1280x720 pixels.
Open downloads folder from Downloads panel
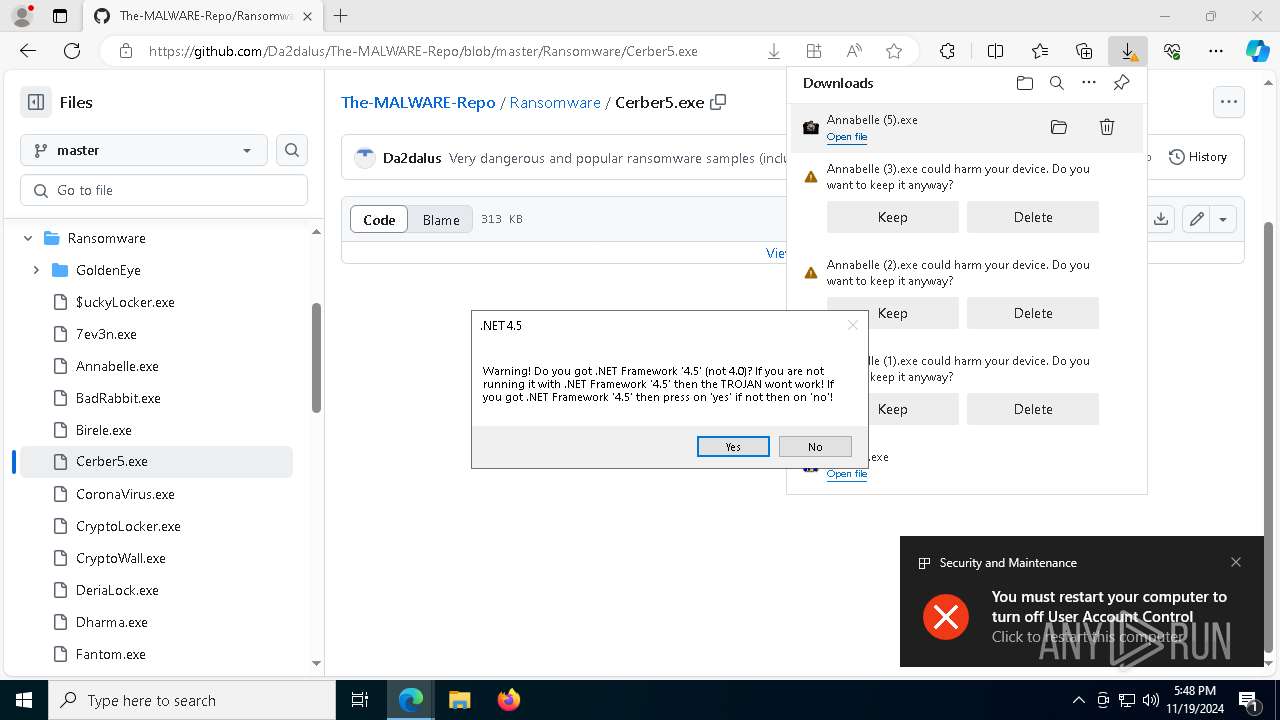click(1024, 83)
